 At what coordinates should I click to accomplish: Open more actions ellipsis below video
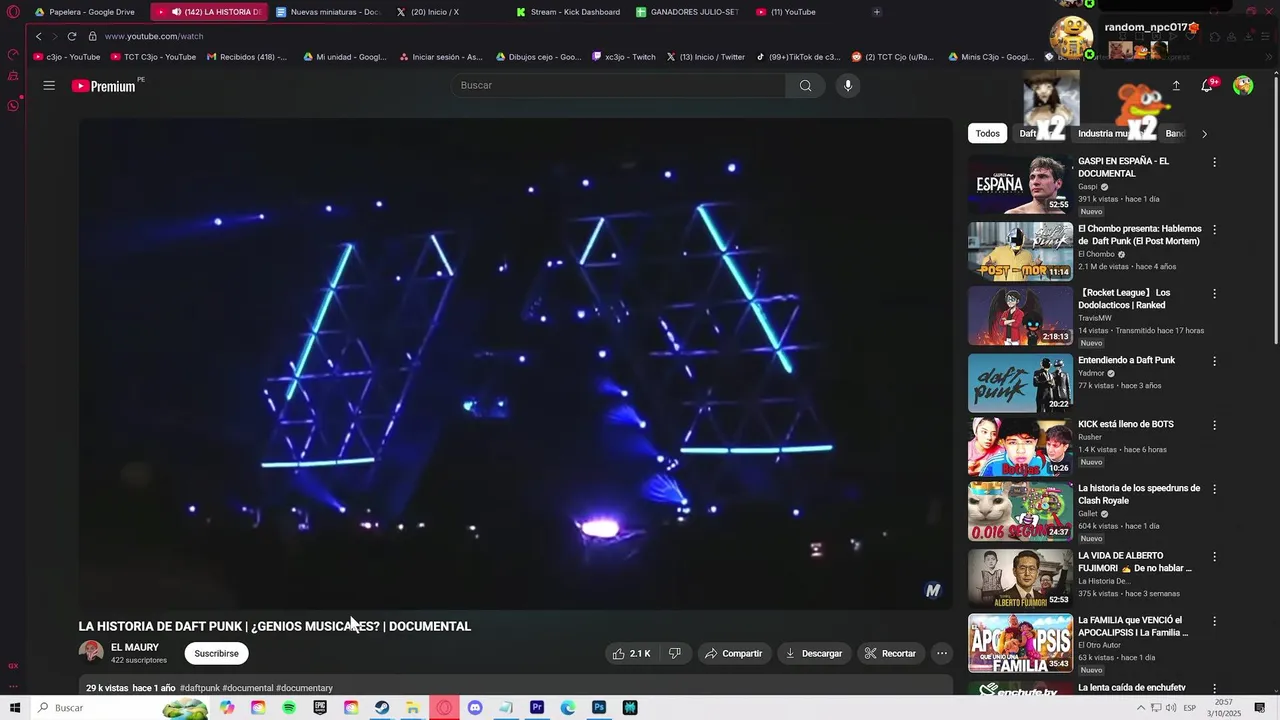941,654
